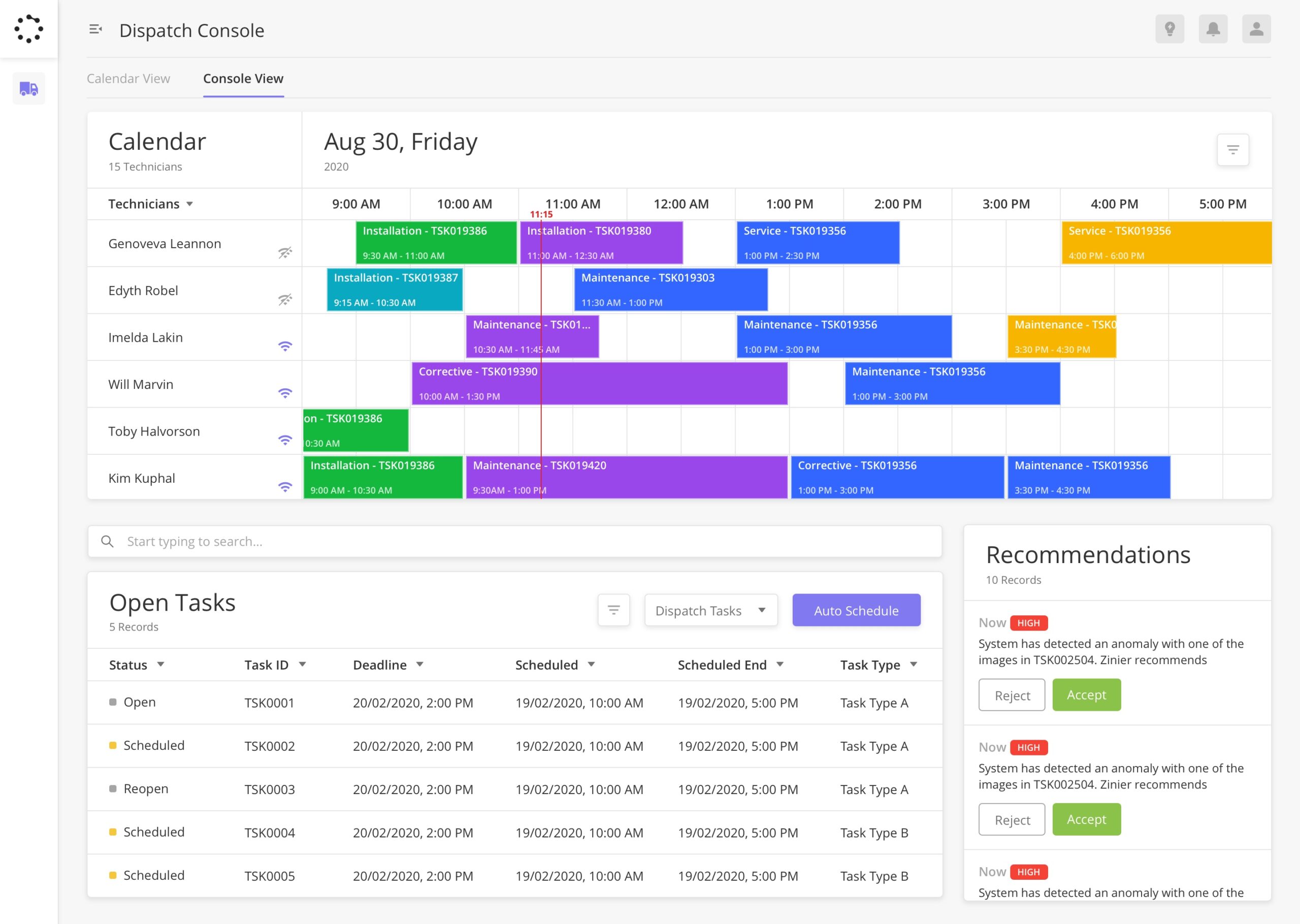Reject the first recommendation
This screenshot has height=924, width=1300.
[1012, 695]
